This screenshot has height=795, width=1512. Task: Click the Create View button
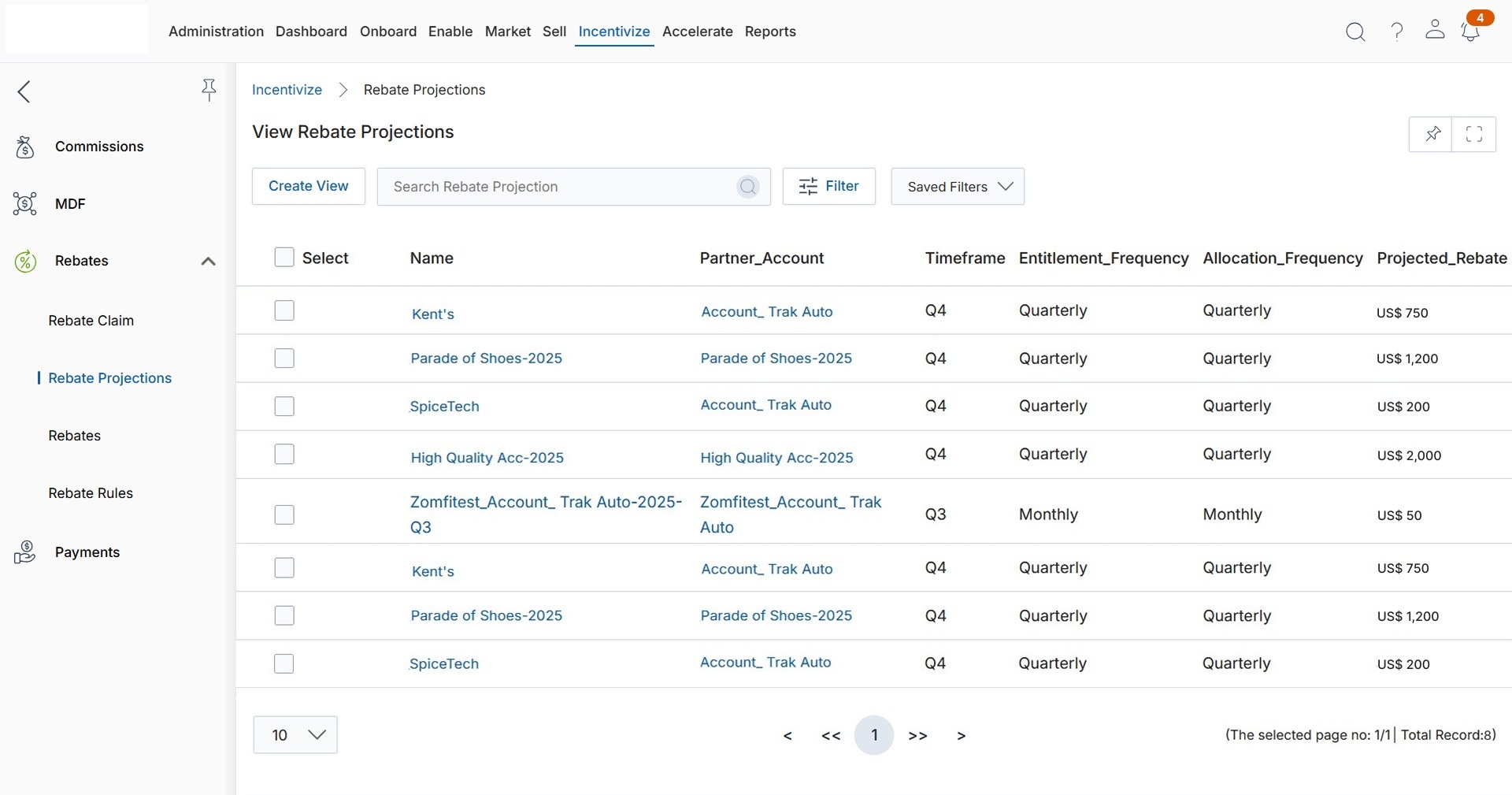(308, 186)
